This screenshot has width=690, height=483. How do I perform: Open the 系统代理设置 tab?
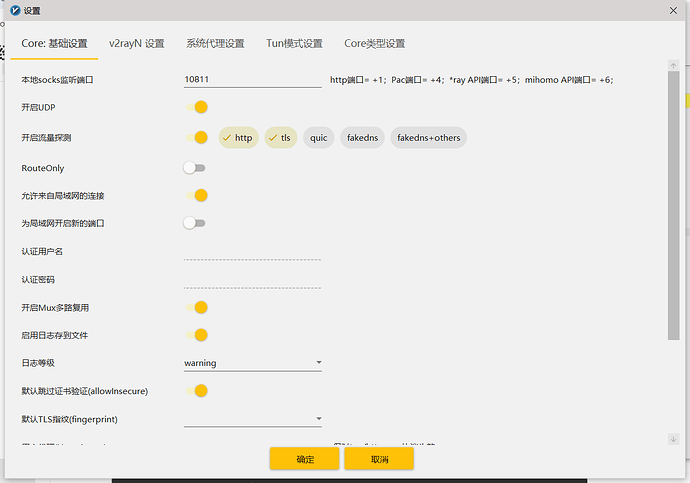215,44
